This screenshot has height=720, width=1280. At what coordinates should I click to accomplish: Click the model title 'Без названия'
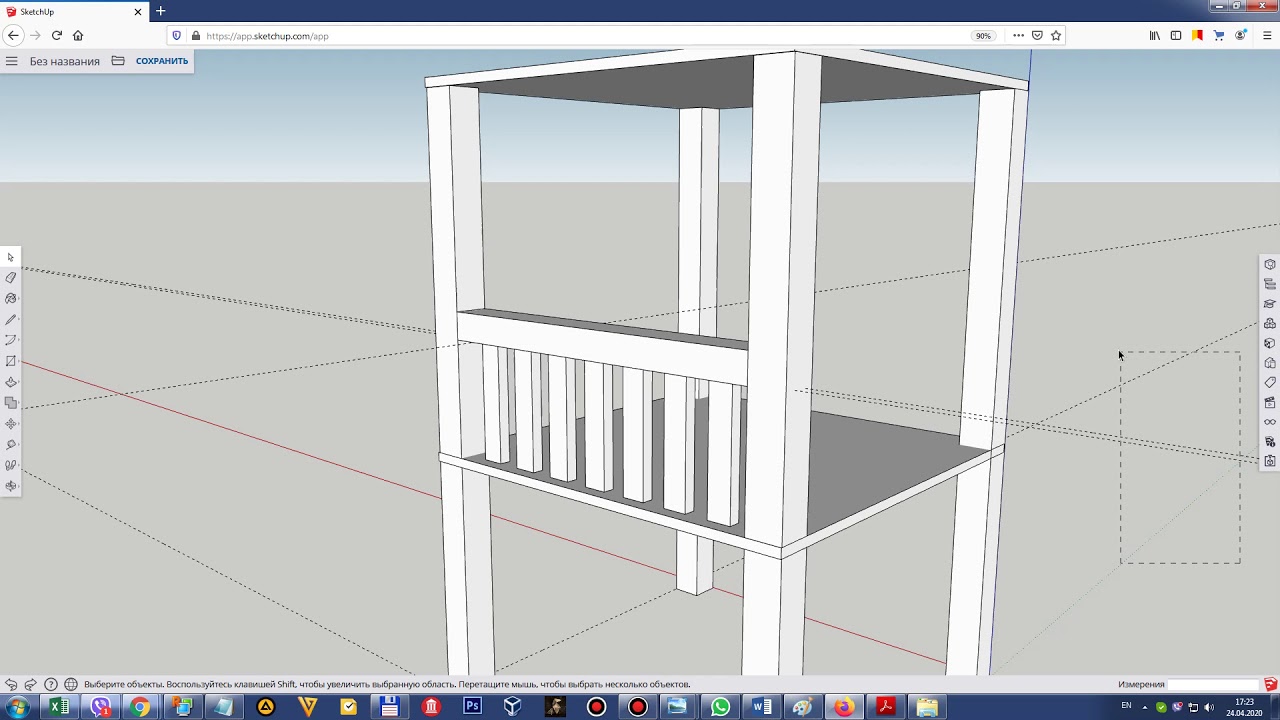(x=65, y=61)
